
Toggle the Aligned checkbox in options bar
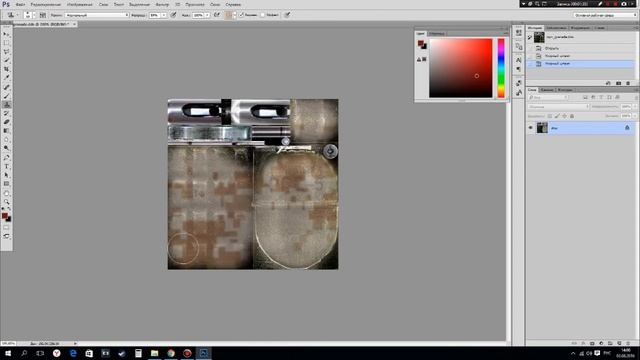tap(241, 15)
